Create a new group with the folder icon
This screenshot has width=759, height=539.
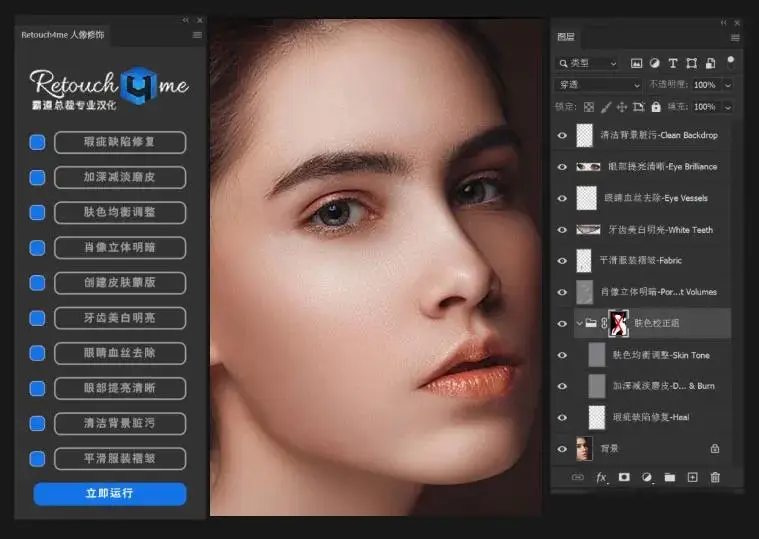[669, 478]
